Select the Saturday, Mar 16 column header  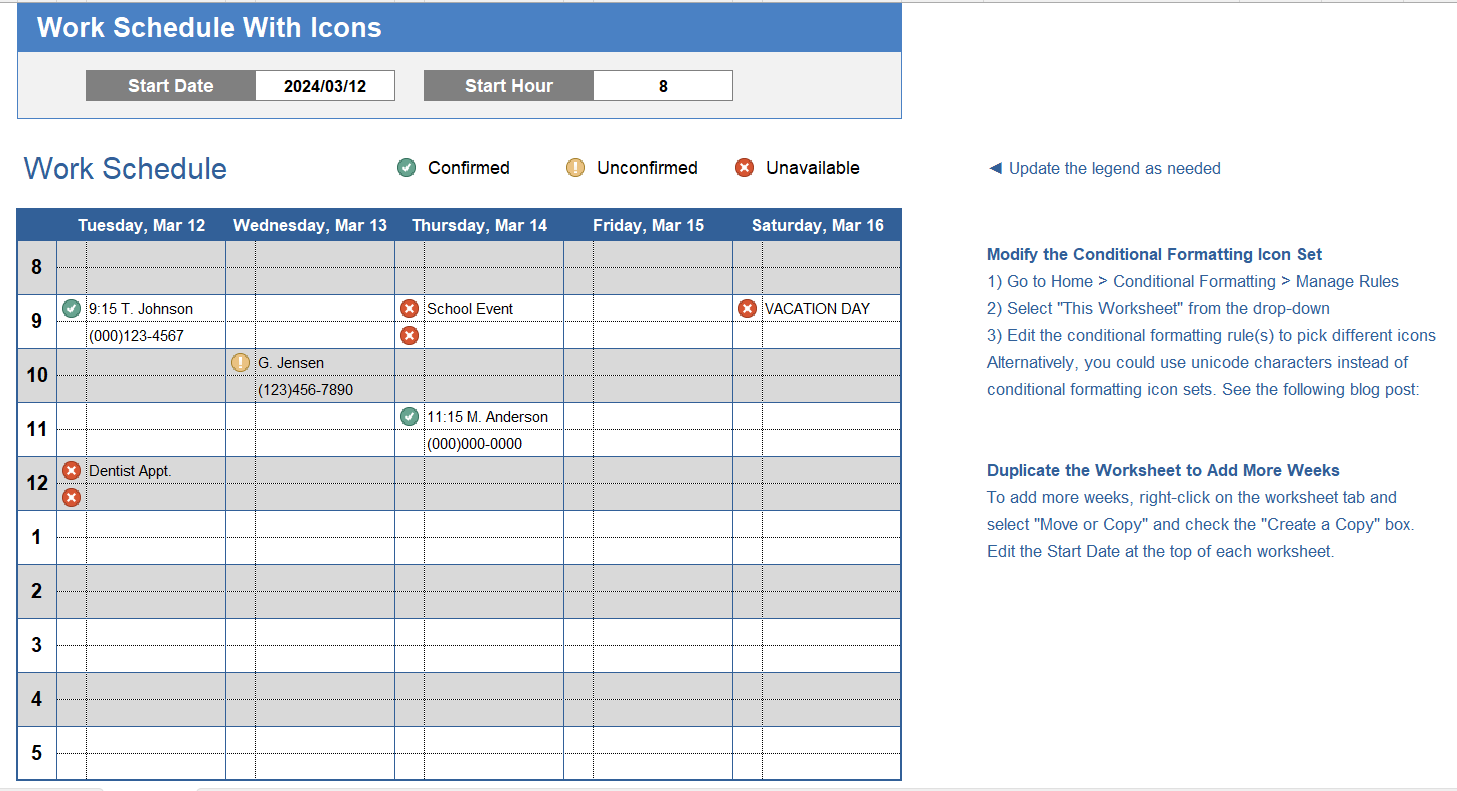(x=817, y=226)
